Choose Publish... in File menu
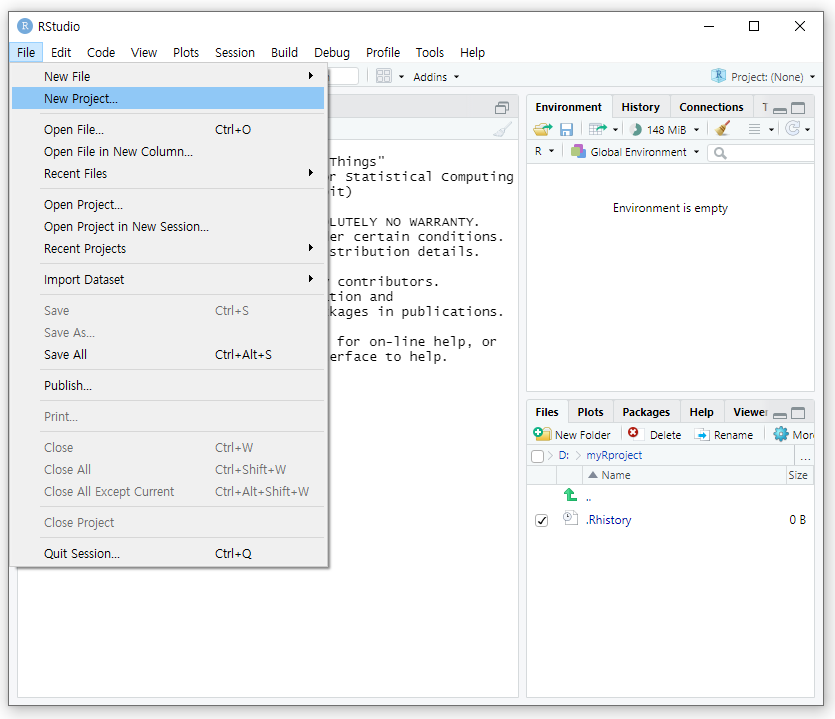Image resolution: width=835 pixels, height=719 pixels. [x=168, y=386]
